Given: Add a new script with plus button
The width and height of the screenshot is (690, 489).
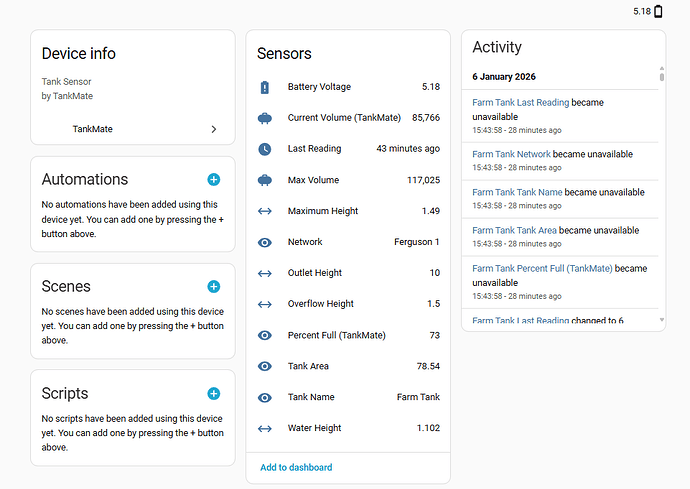Looking at the screenshot, I should click(214, 394).
